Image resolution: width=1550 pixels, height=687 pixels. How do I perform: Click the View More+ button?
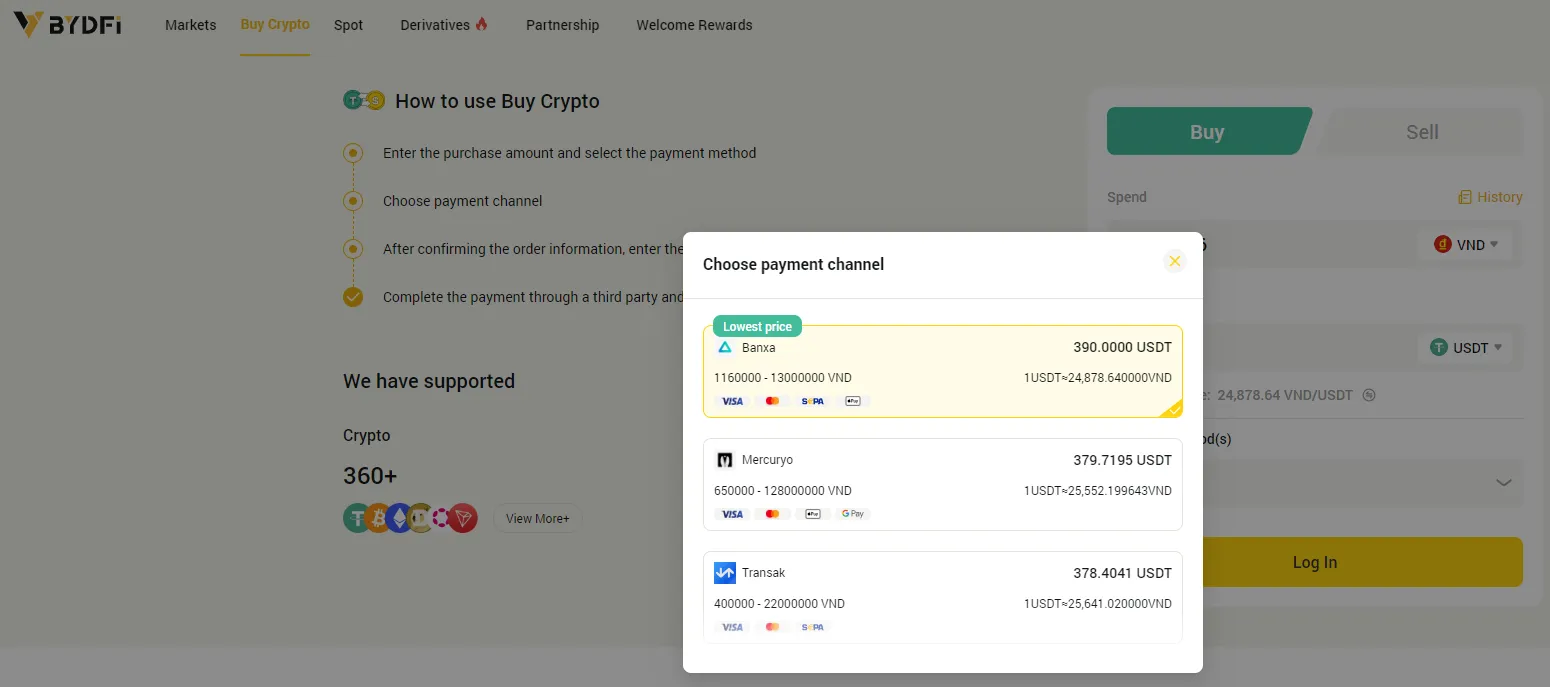[x=538, y=518]
